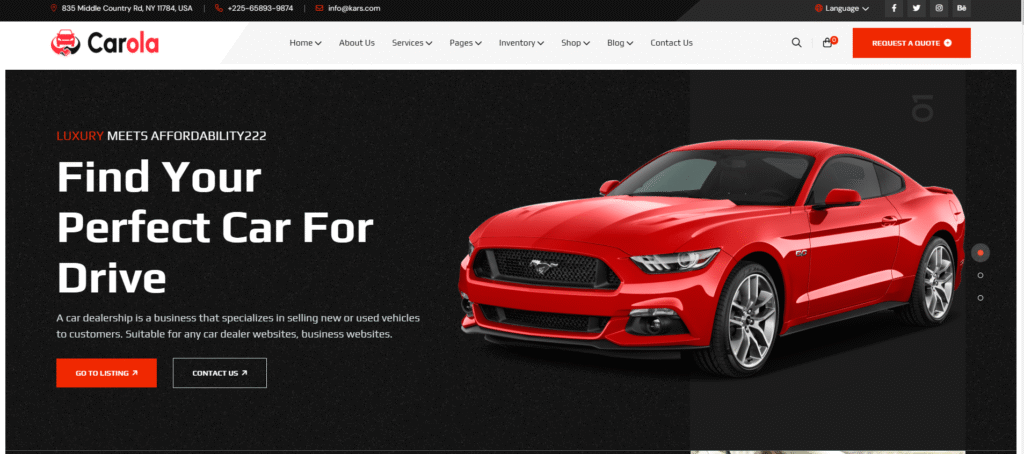Open the Twitter social icon
Viewport: 1024px width, 454px height.
(916, 8)
